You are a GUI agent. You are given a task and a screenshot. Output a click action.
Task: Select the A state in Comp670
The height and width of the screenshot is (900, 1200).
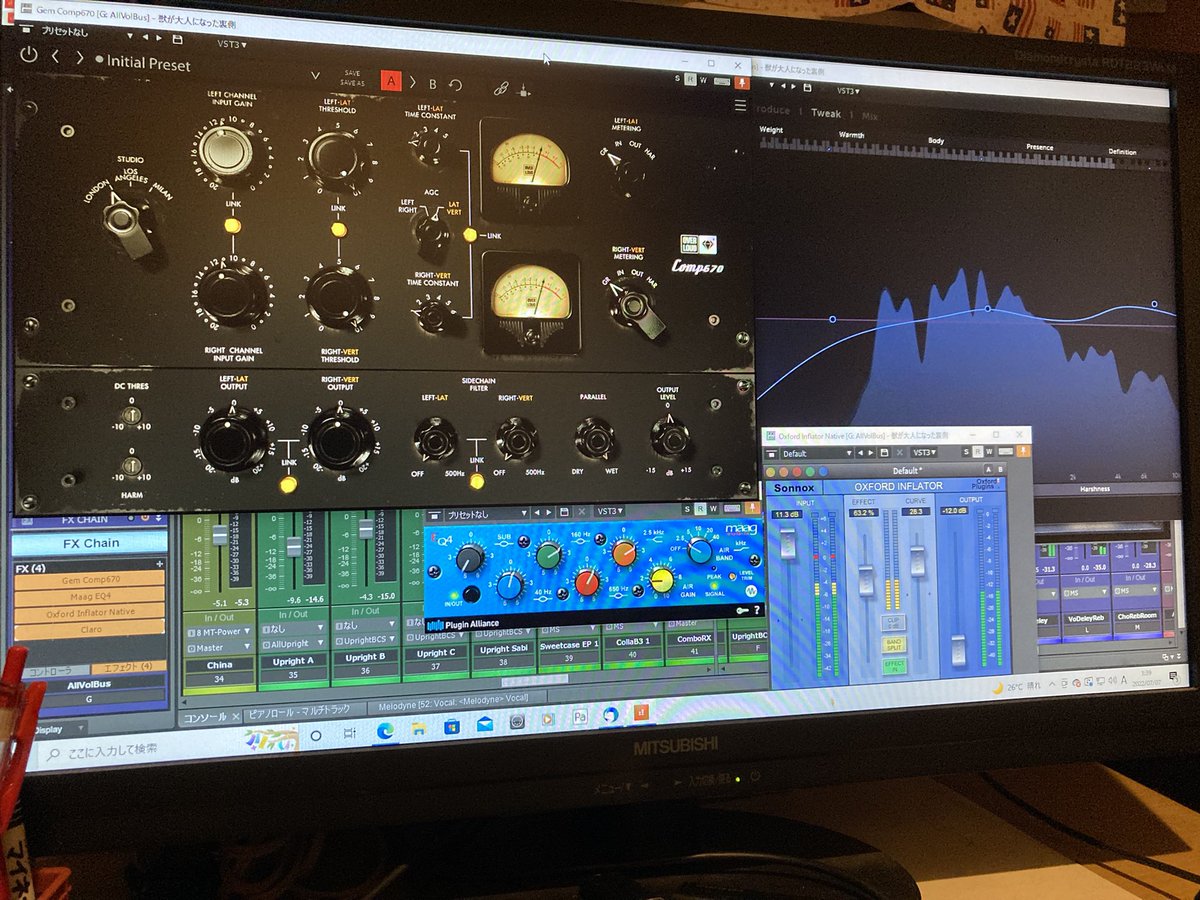[x=391, y=82]
